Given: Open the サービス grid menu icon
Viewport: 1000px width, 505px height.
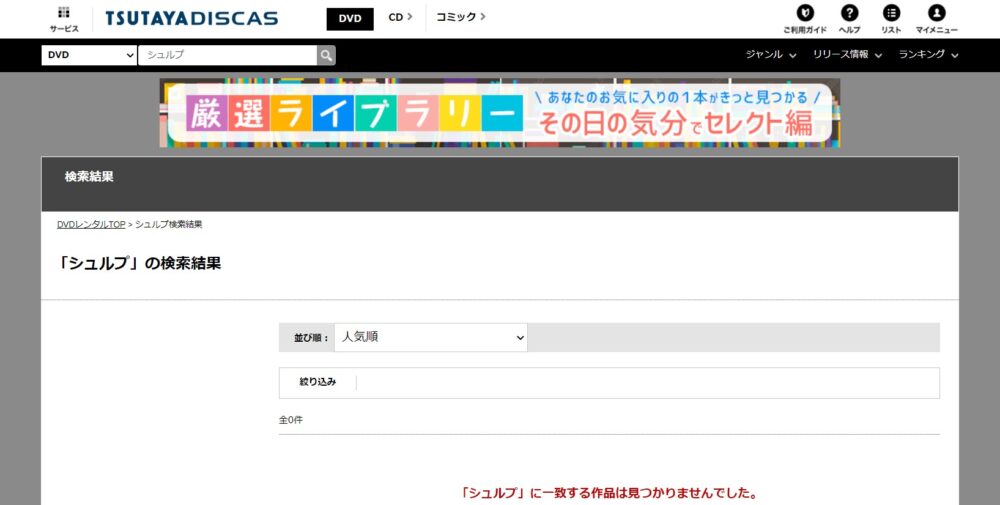Looking at the screenshot, I should (64, 18).
